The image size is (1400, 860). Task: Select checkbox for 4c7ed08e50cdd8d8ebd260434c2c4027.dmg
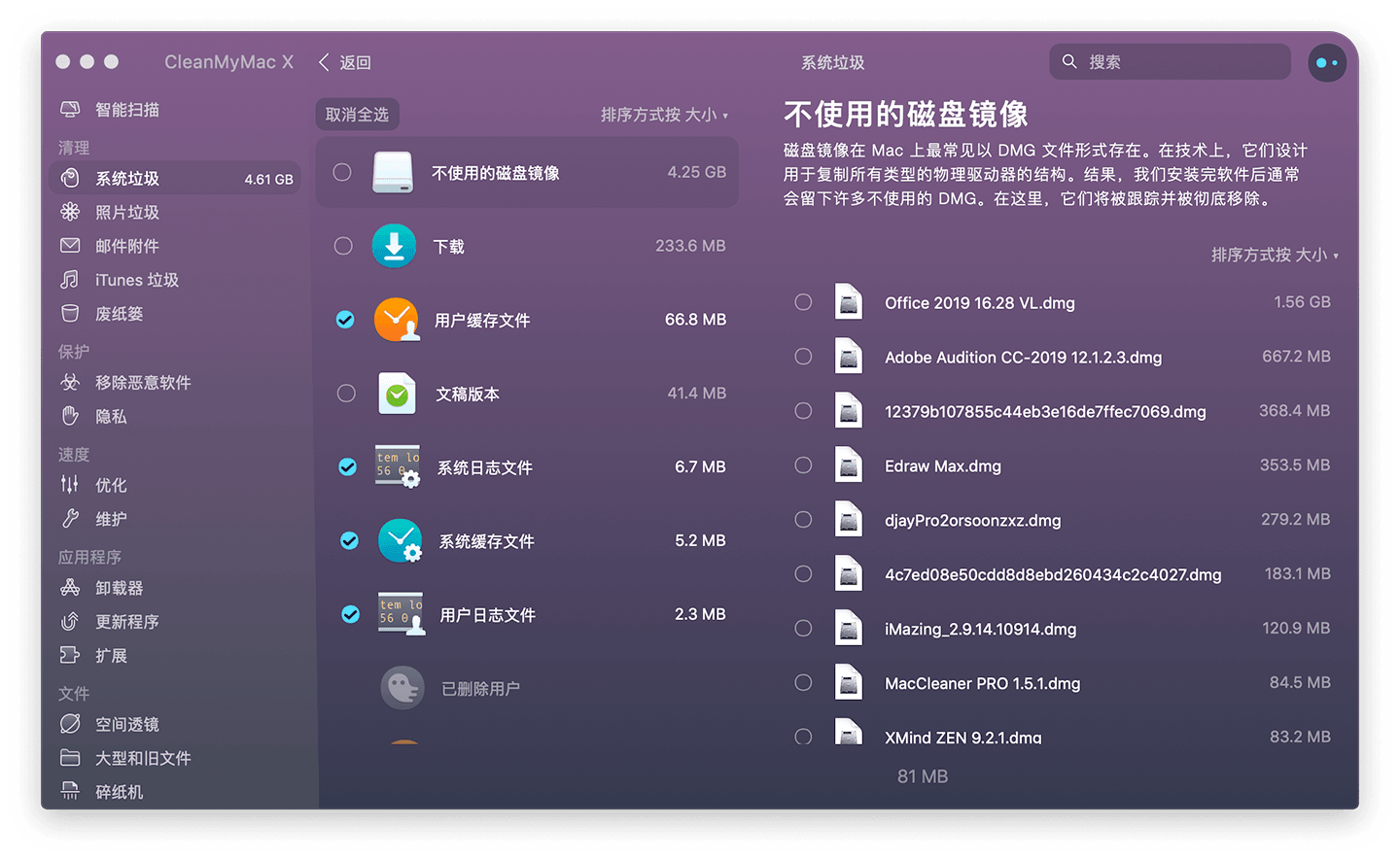(803, 574)
